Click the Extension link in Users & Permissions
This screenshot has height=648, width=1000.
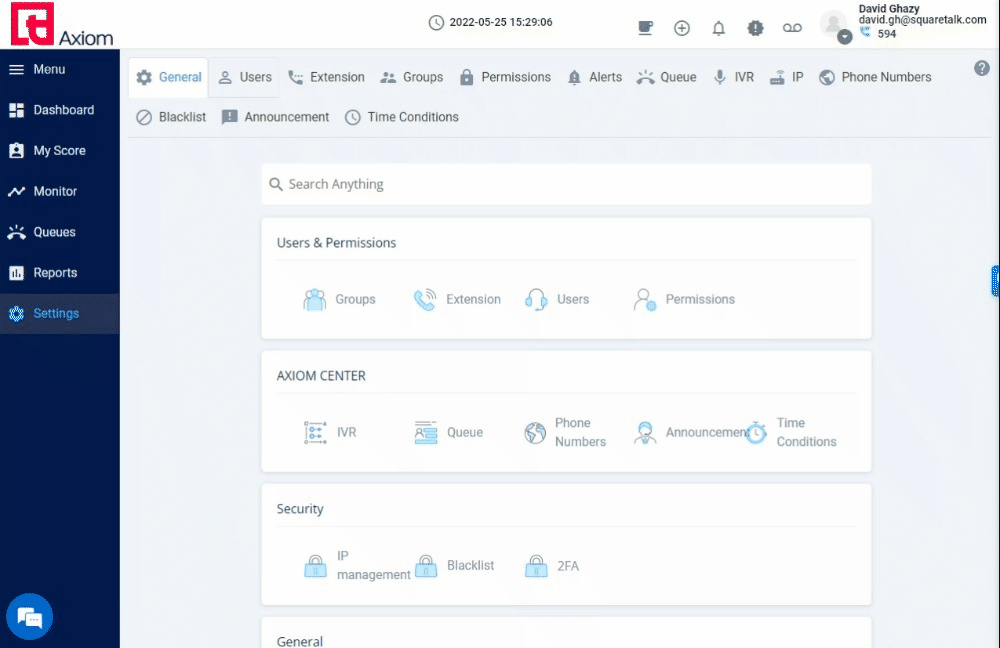tap(473, 299)
